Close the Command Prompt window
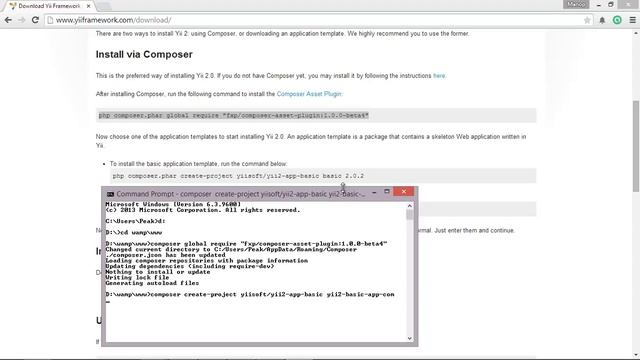 click(404, 191)
